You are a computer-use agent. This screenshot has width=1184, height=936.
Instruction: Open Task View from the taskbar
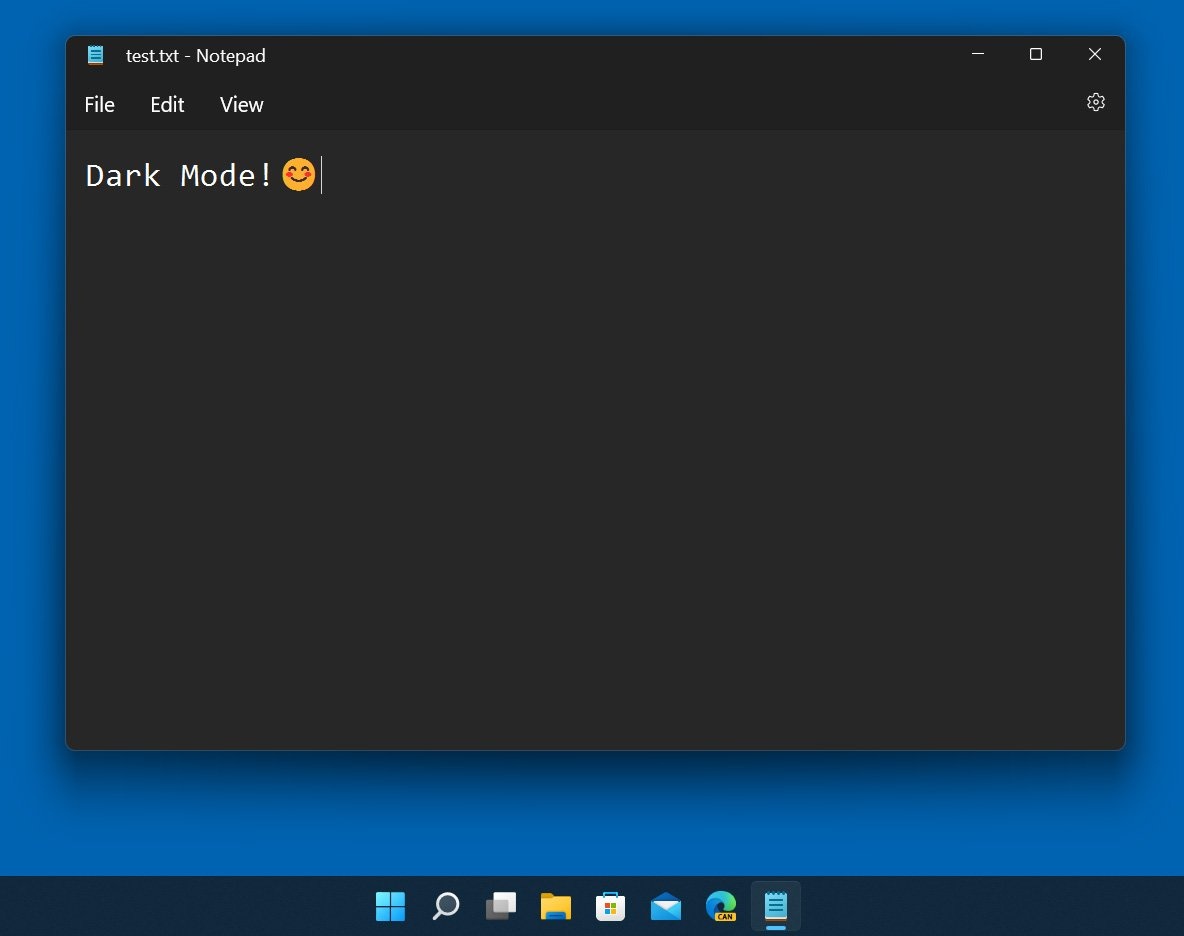500,906
